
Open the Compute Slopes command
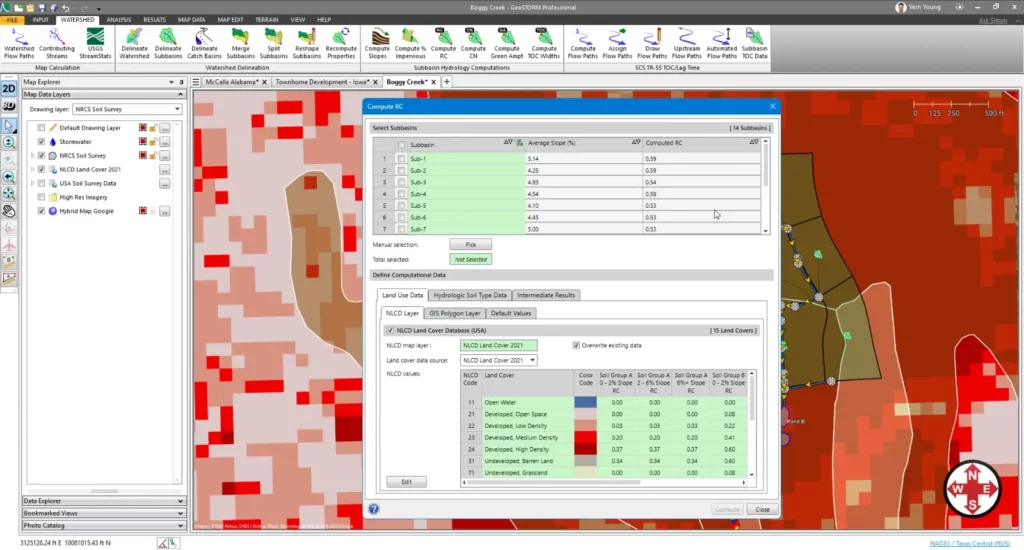point(377,44)
